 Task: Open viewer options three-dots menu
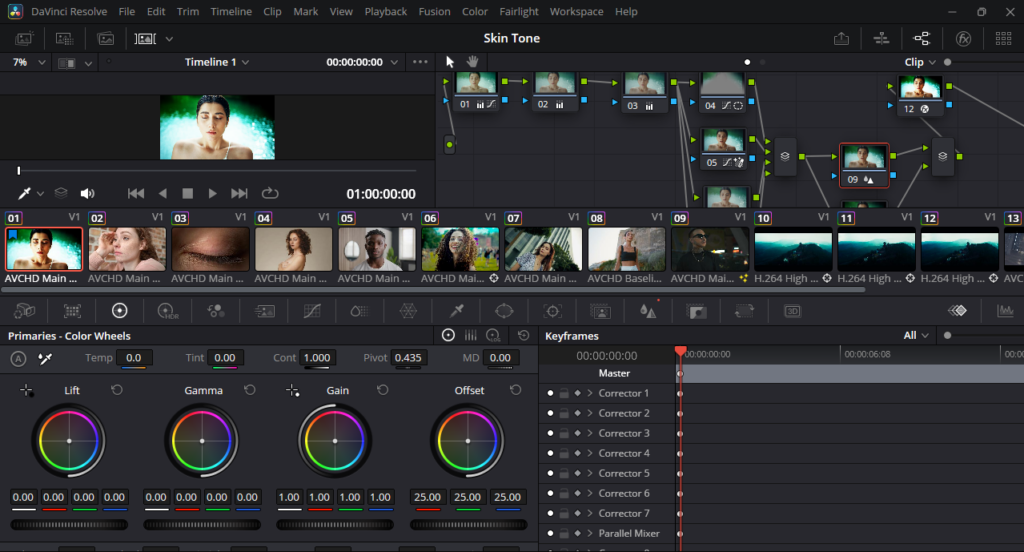[x=420, y=62]
